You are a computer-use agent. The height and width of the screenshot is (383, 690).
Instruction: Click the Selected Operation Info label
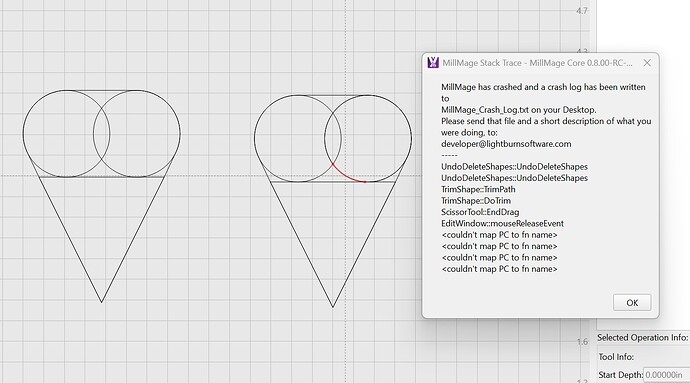coord(642,338)
